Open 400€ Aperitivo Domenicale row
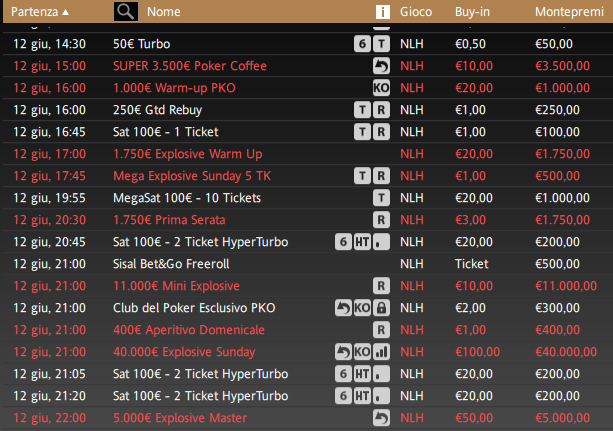The image size is (613, 431). pyautogui.click(x=308, y=330)
